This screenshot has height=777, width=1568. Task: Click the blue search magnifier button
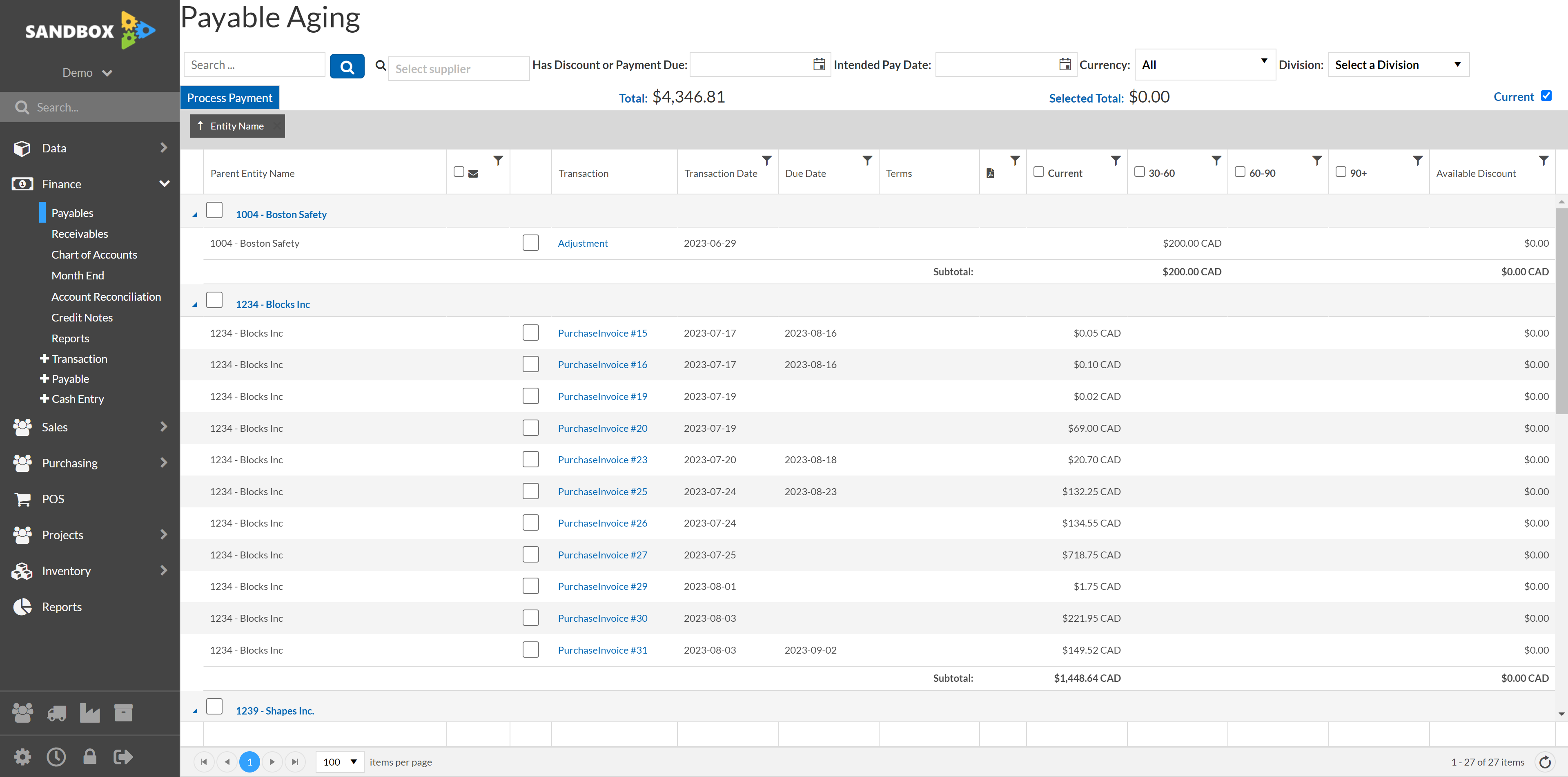(347, 66)
